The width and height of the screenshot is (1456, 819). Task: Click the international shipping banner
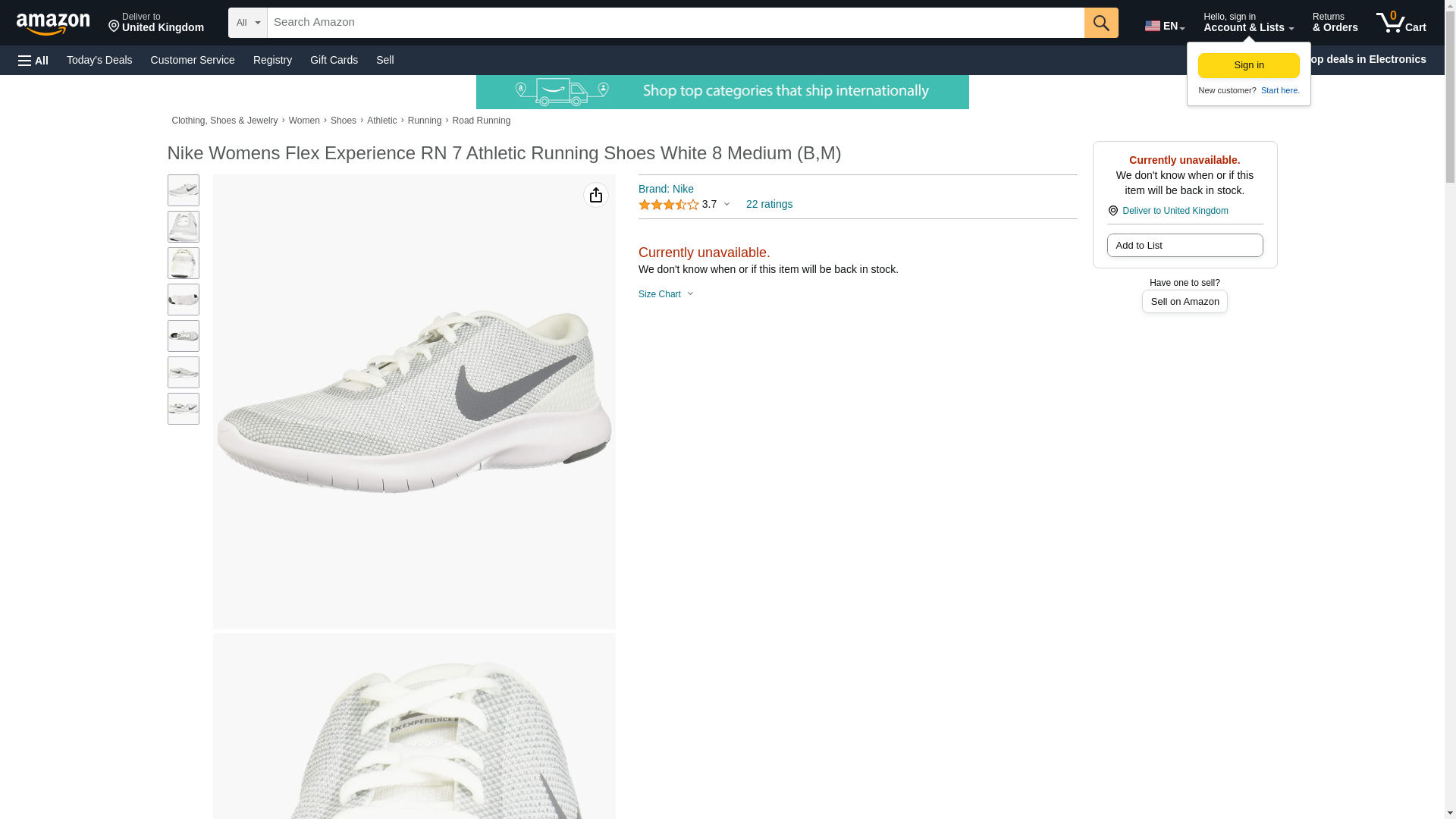point(722,92)
